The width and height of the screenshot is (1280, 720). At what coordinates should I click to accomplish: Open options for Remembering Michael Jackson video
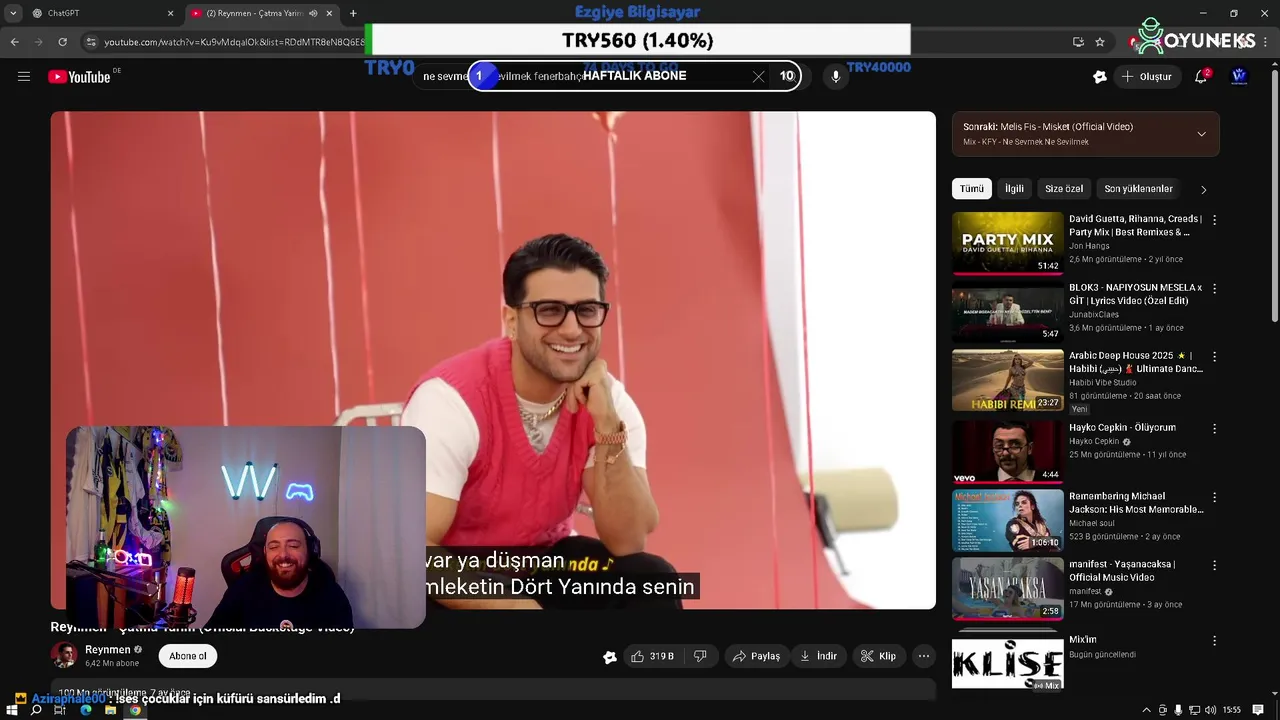[1214, 497]
